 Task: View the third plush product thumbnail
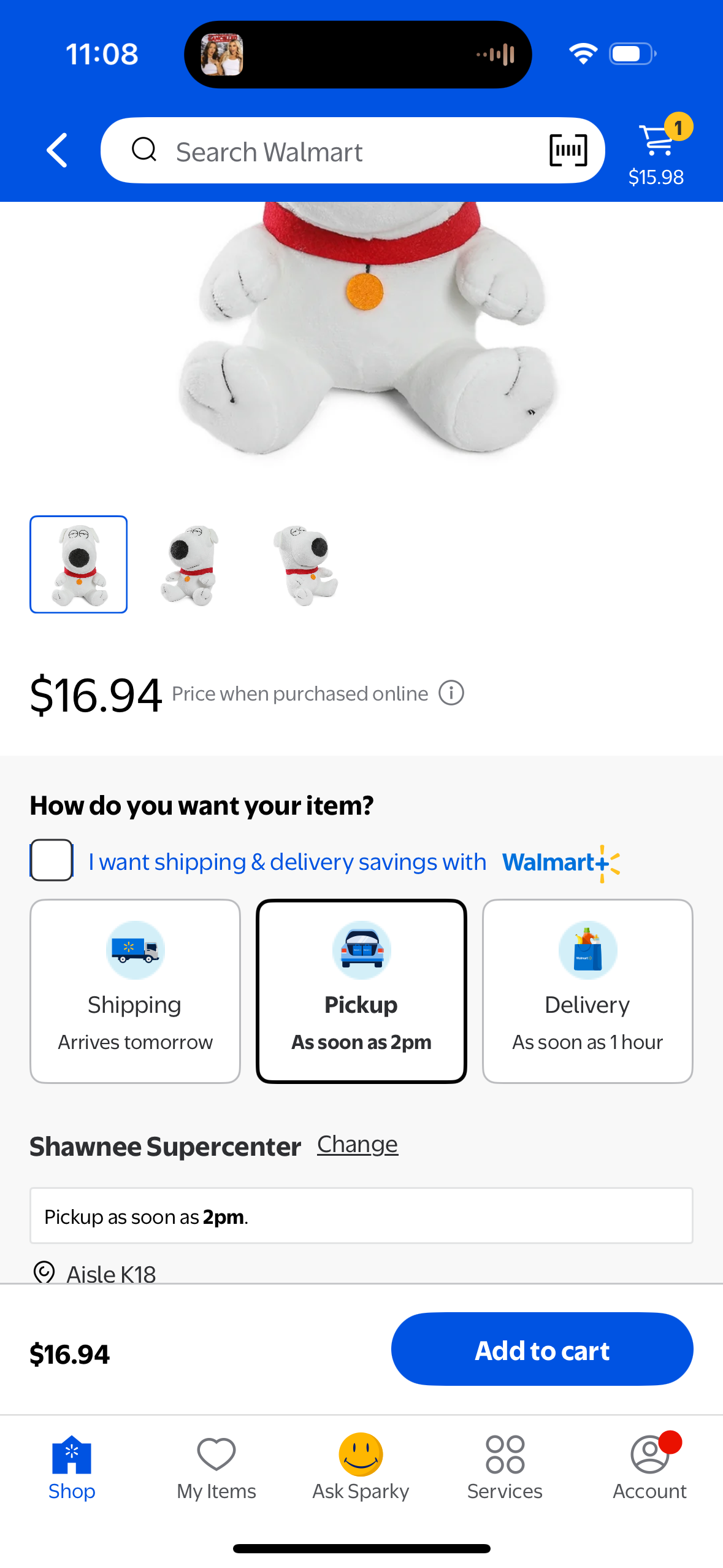[305, 564]
